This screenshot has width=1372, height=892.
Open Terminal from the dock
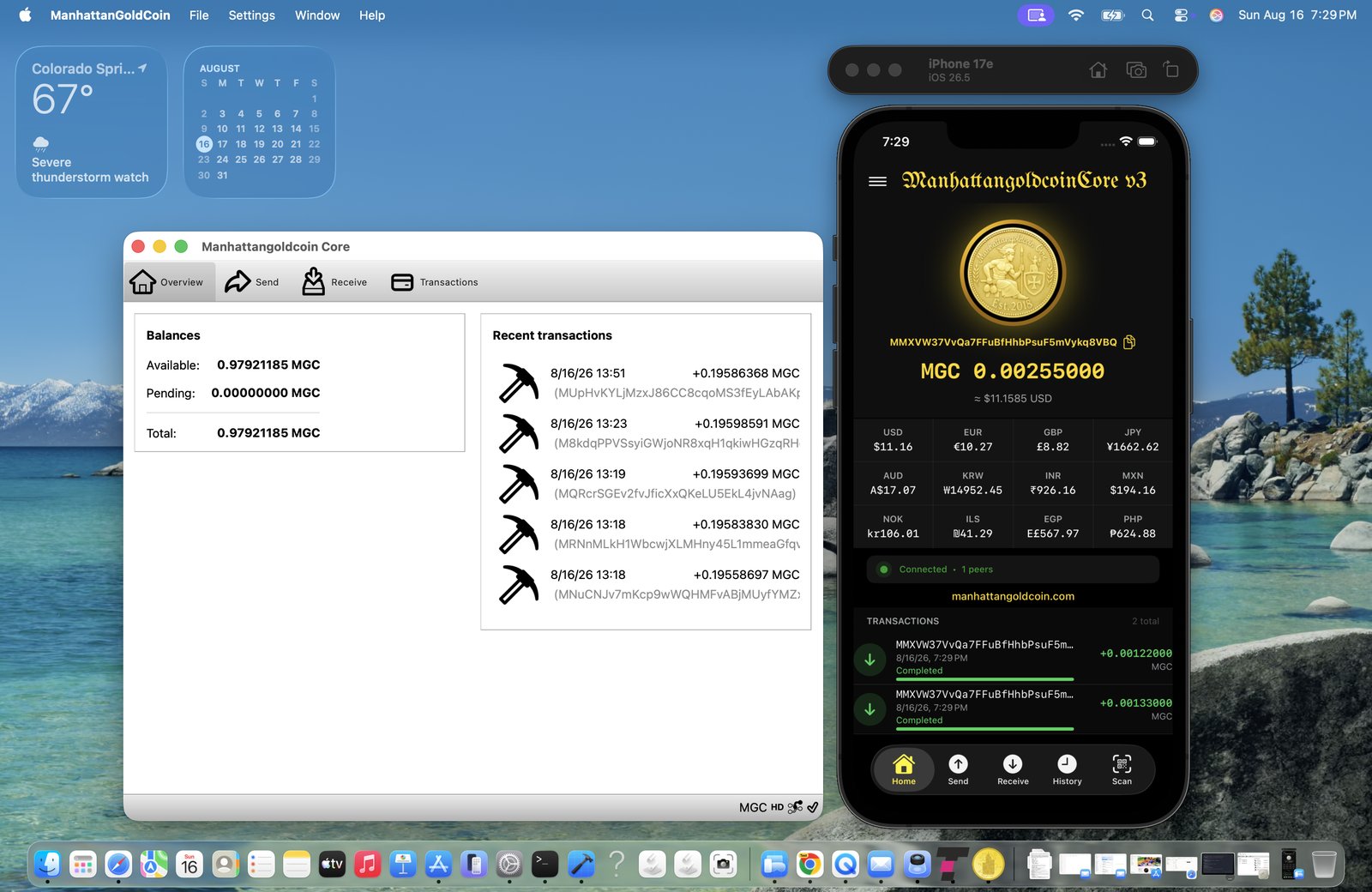(x=545, y=864)
